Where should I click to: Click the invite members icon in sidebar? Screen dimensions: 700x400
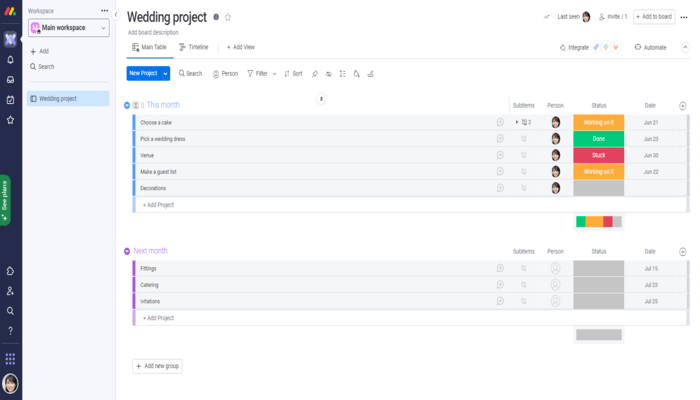click(x=10, y=291)
